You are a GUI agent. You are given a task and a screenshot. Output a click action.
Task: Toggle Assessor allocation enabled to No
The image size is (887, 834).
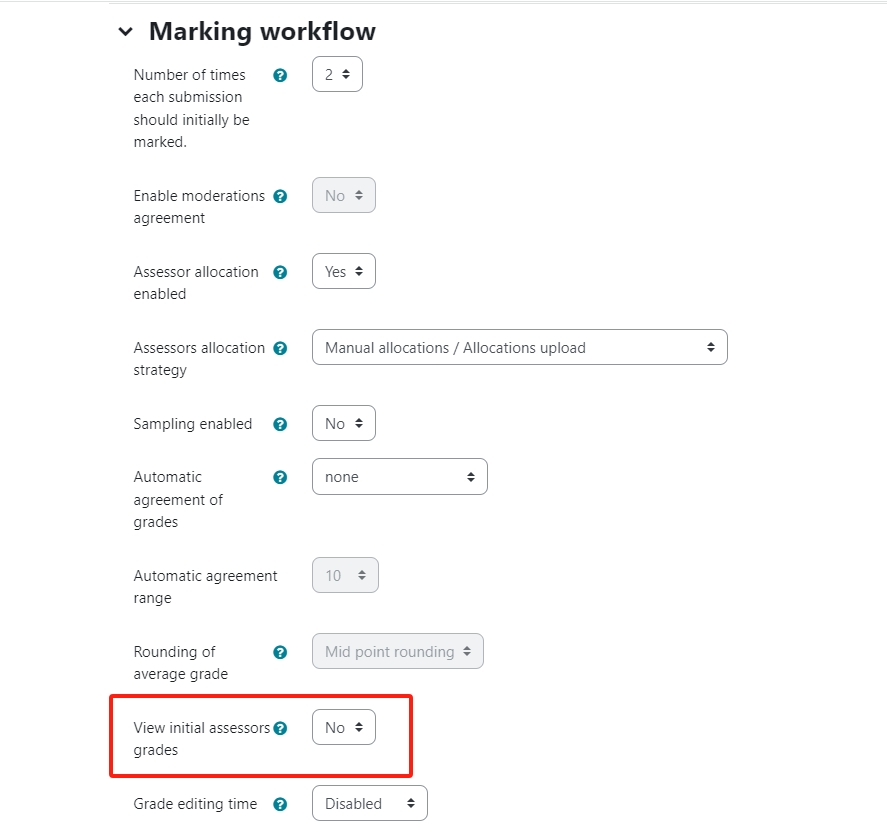click(x=343, y=271)
